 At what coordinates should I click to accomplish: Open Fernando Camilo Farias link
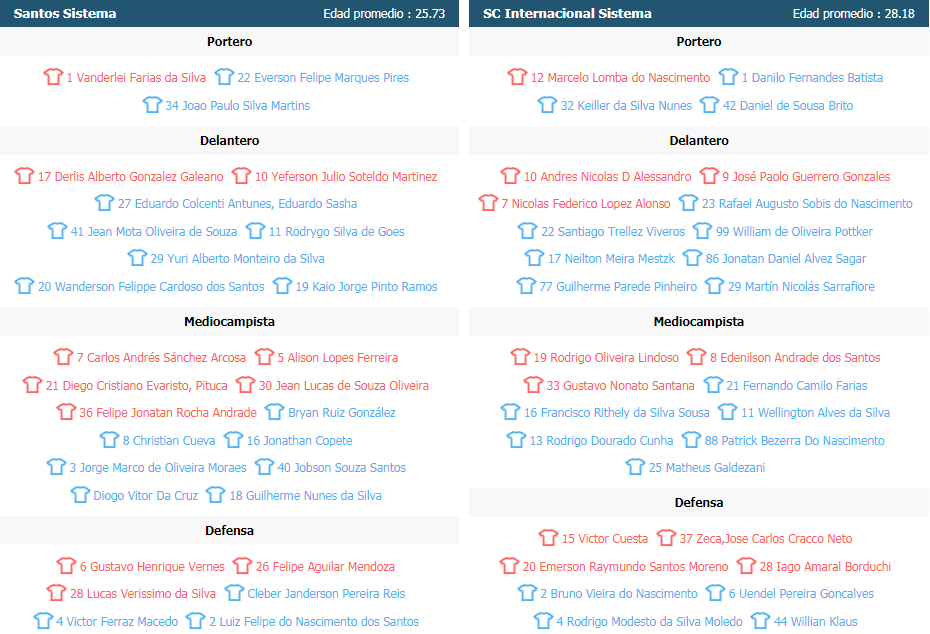(797, 386)
